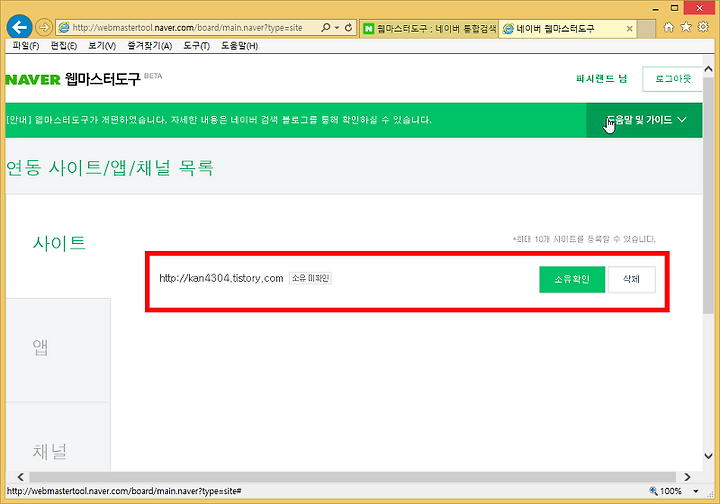720x504 pixels.
Task: Open zoom level dropdown arrow in status bar
Action: tap(696, 491)
